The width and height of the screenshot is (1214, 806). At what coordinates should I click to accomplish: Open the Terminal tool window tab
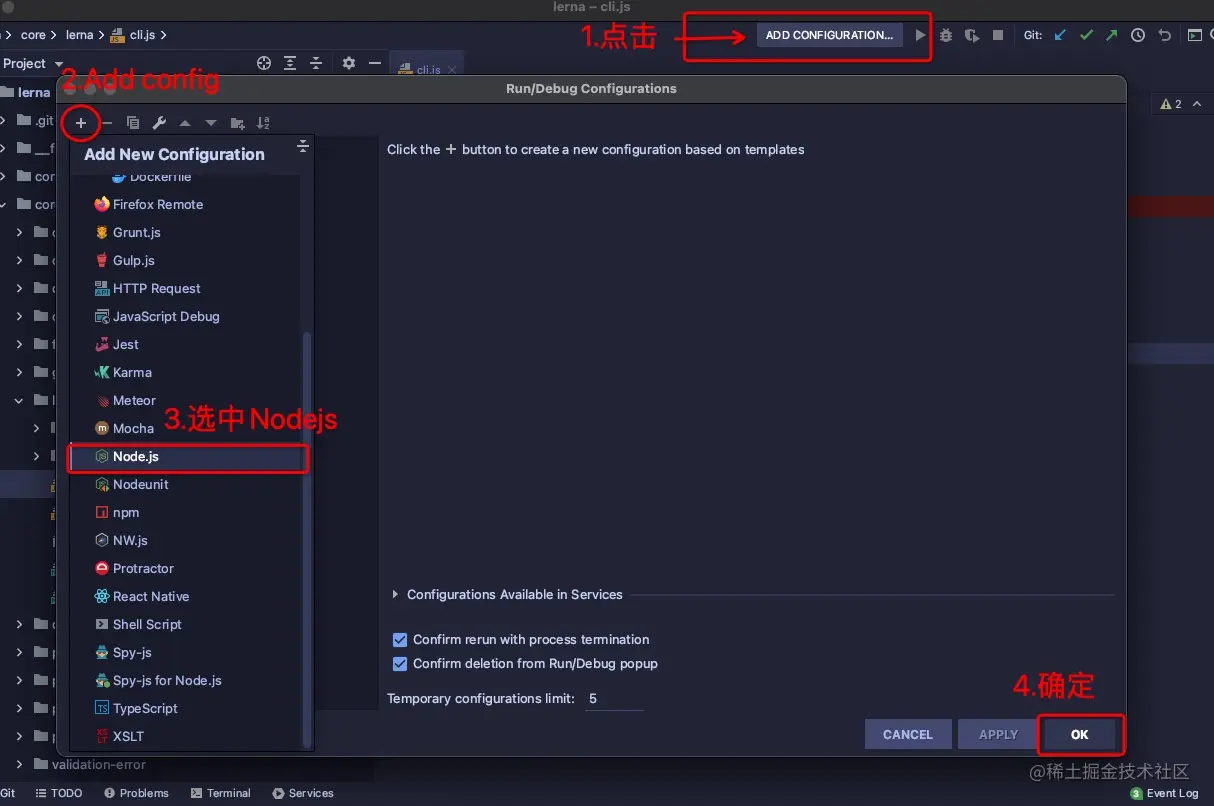point(220,794)
